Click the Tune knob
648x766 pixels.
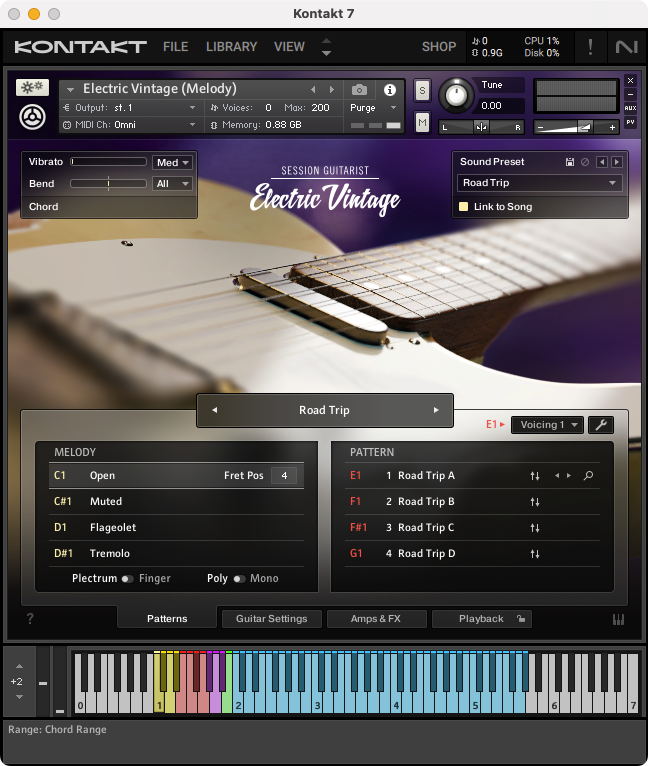pos(456,95)
